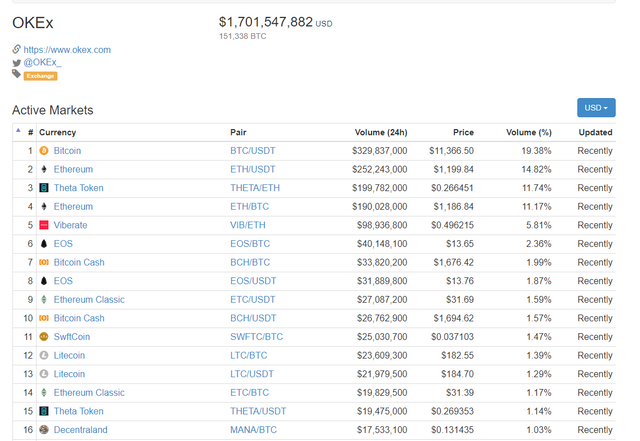The height and width of the screenshot is (441, 640).
Task: Click the tag icon next to Exchange
Action: click(x=16, y=74)
